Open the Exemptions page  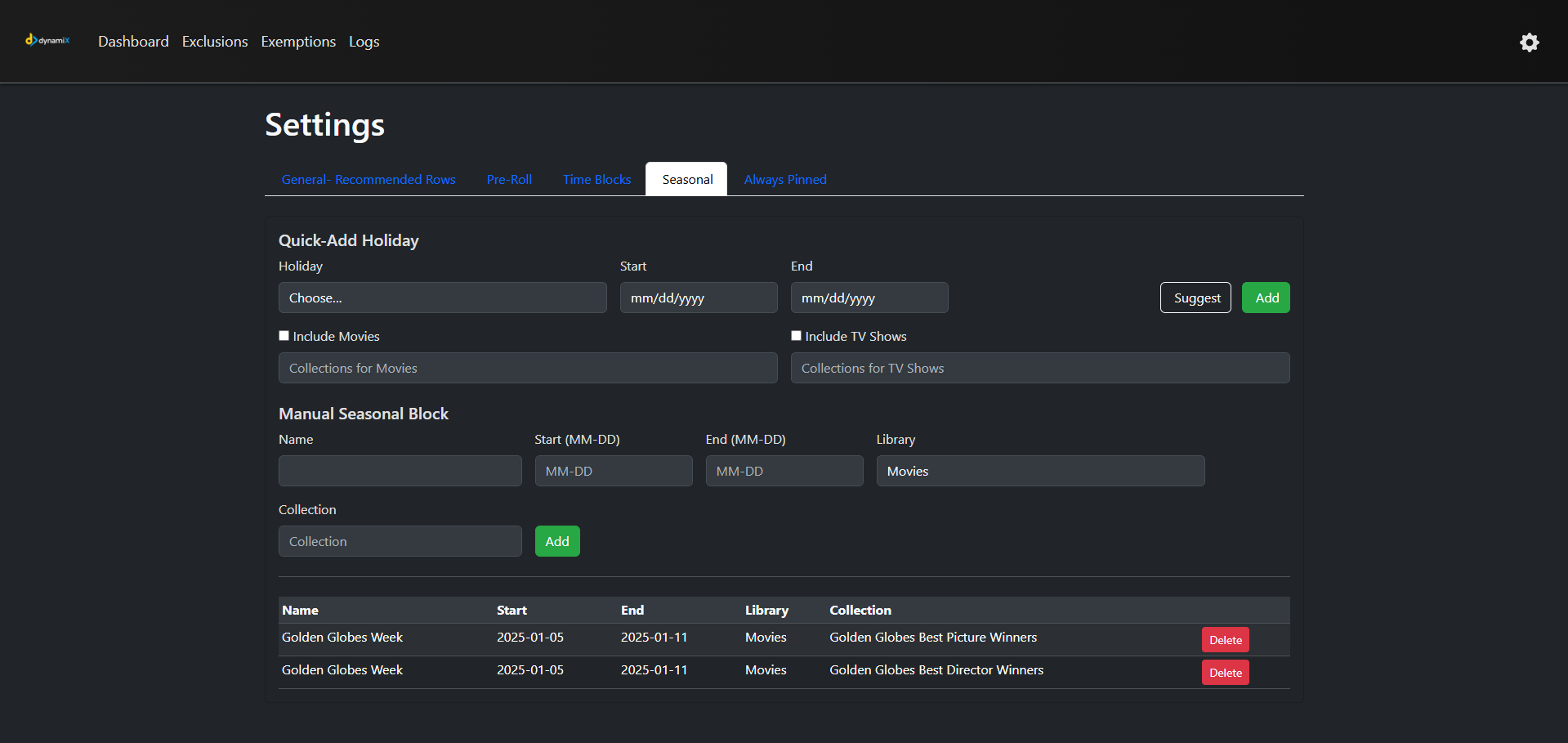tap(298, 42)
